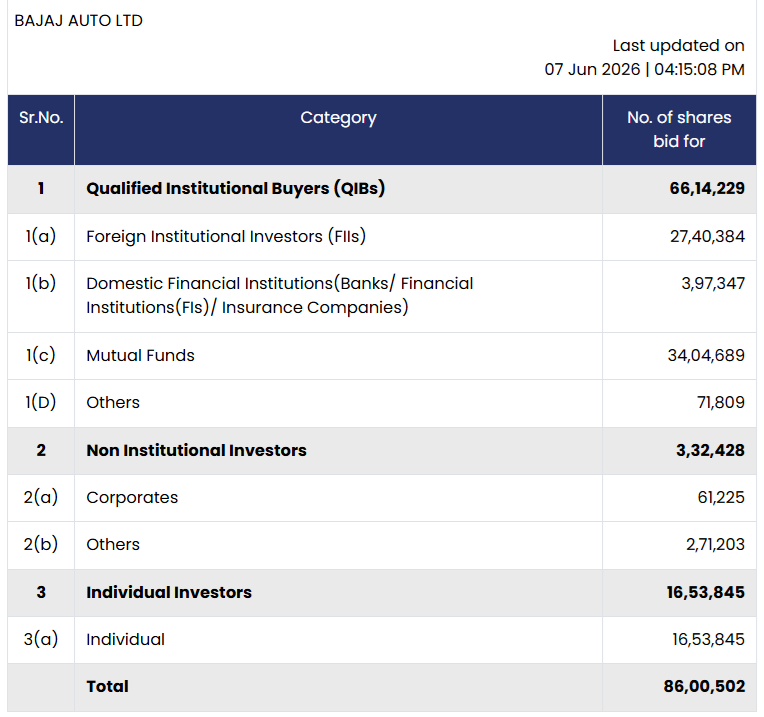
Task: Click the Total row label
Action: coord(108,686)
